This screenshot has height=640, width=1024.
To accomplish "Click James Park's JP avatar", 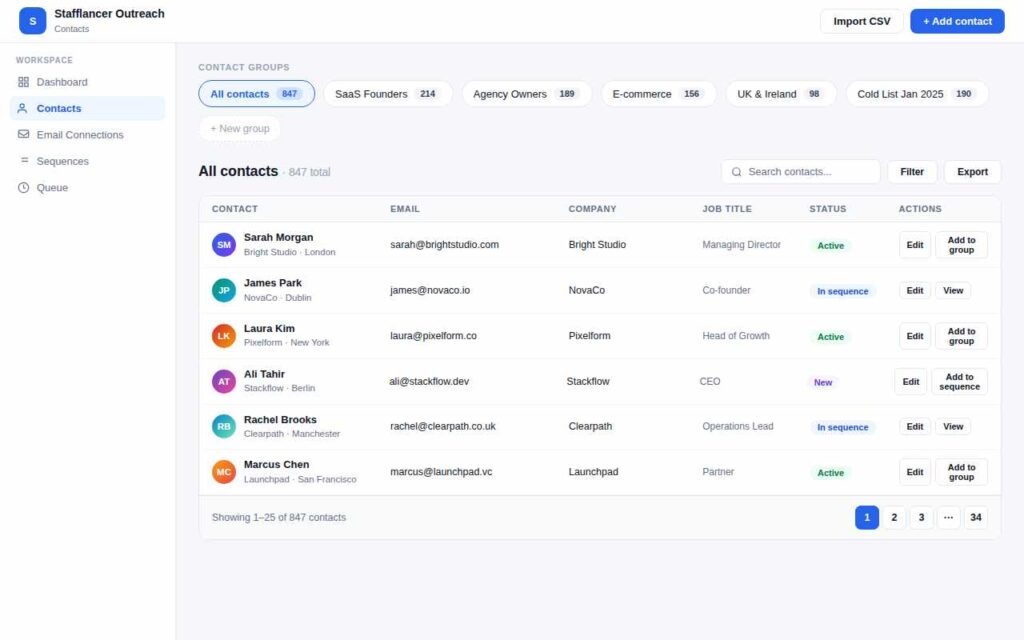I will (223, 290).
